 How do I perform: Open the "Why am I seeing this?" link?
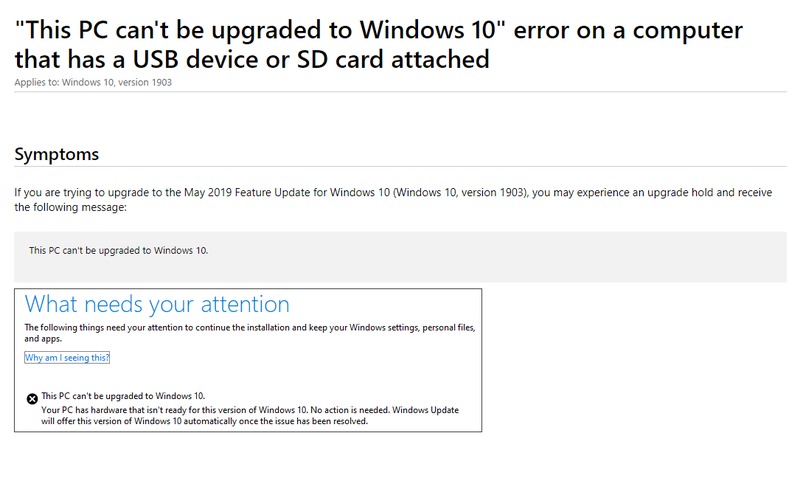(x=67, y=358)
